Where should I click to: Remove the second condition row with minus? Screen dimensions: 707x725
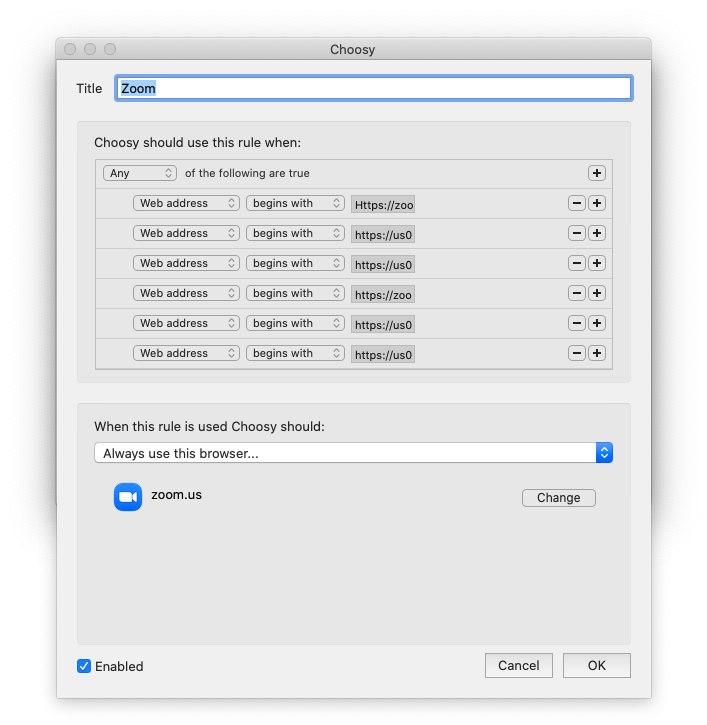[x=577, y=233]
